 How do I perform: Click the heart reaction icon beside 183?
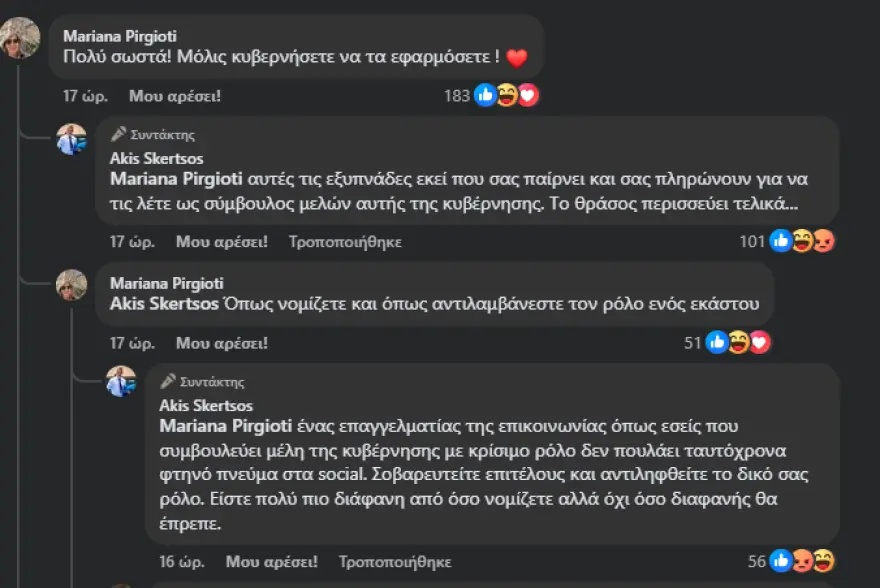click(x=528, y=95)
